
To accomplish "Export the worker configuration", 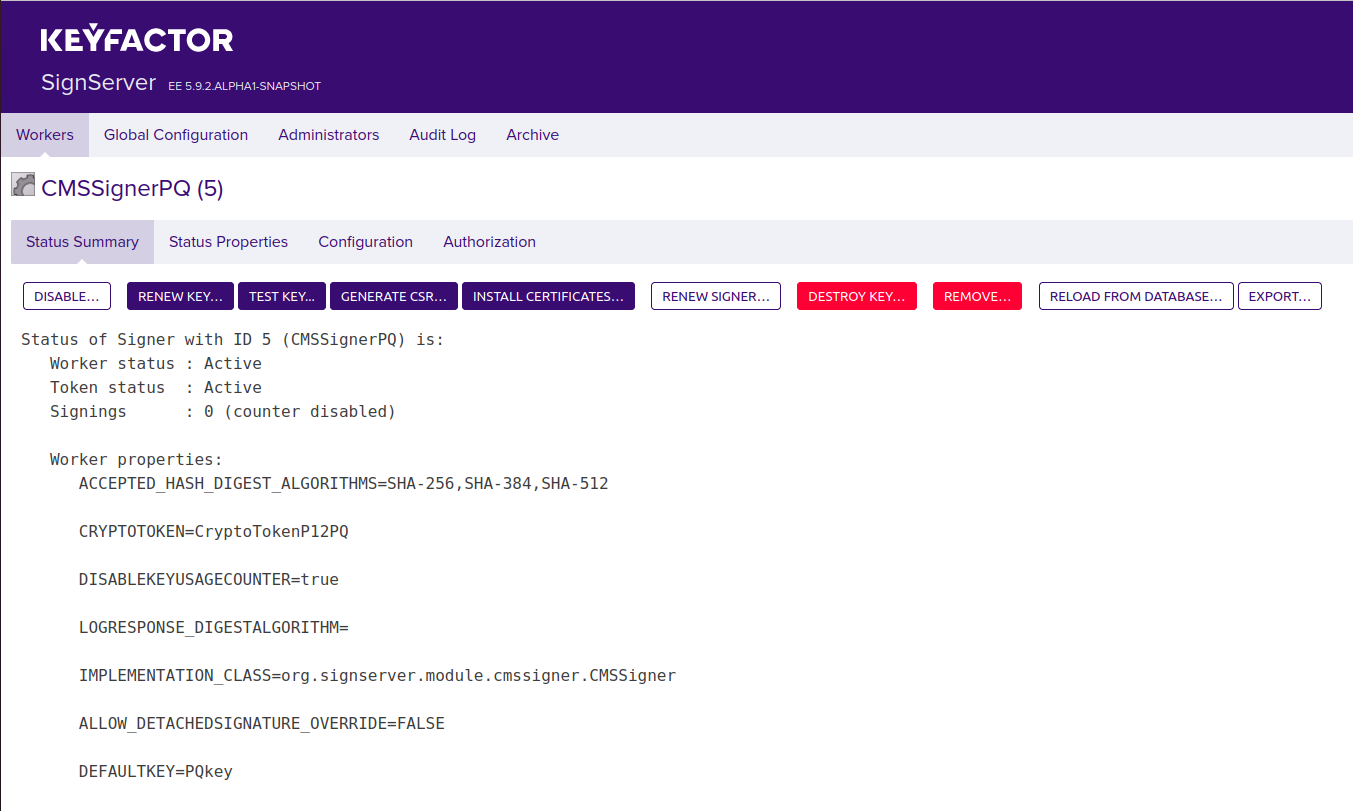I will [x=1280, y=296].
